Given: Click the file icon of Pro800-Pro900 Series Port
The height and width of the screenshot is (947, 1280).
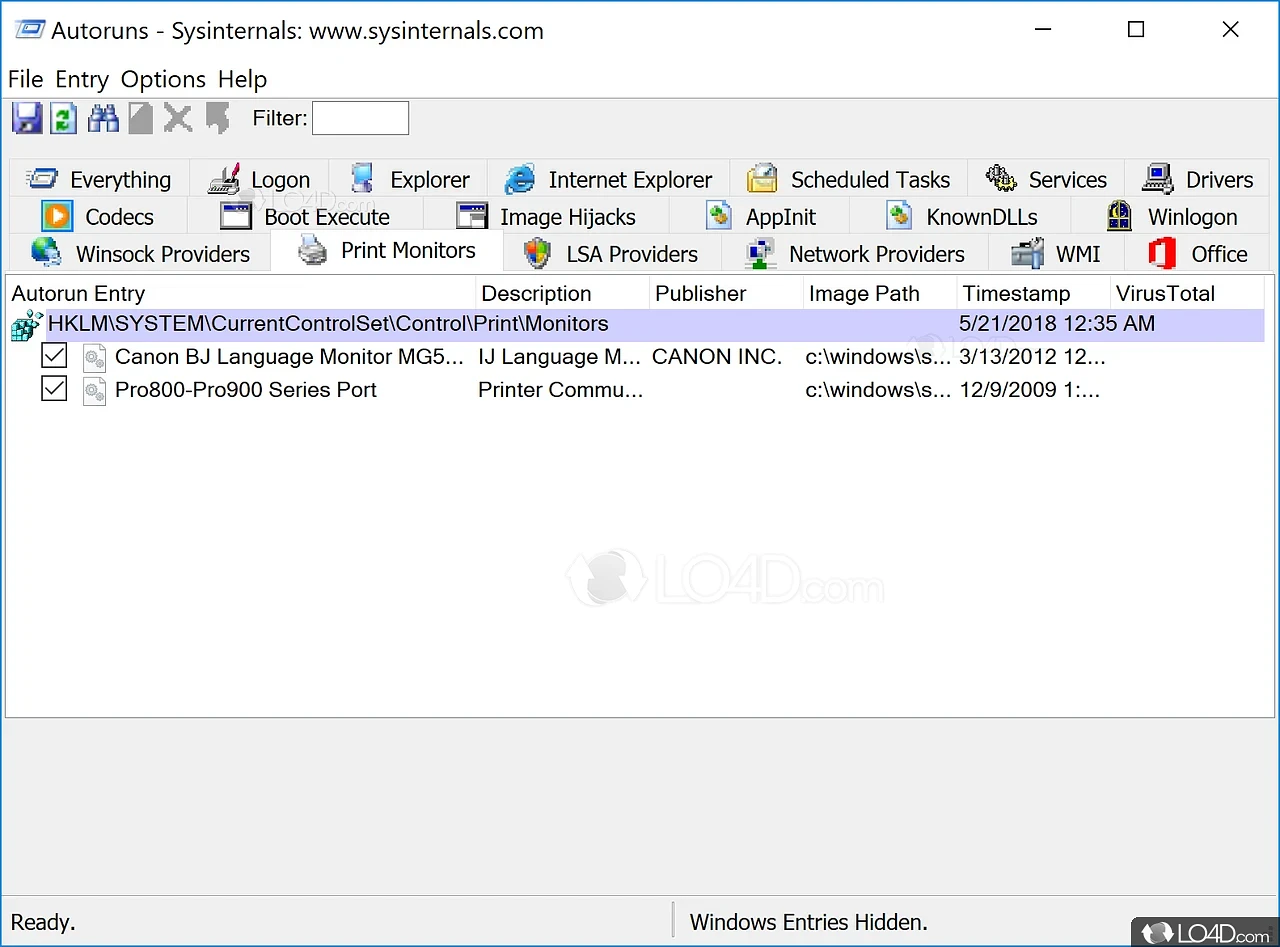Looking at the screenshot, I should [94, 390].
